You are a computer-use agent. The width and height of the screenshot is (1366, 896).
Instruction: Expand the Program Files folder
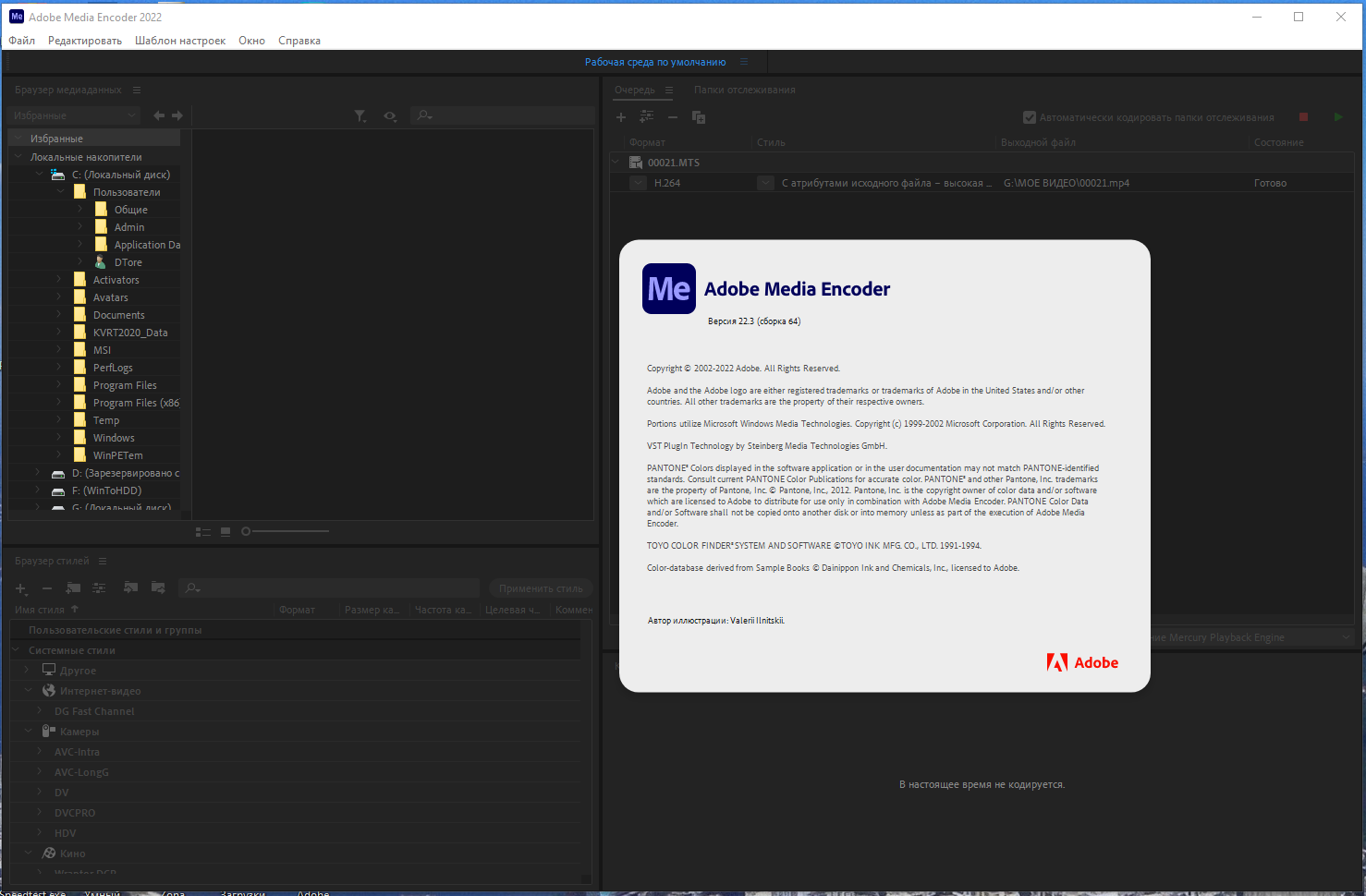[x=59, y=385]
